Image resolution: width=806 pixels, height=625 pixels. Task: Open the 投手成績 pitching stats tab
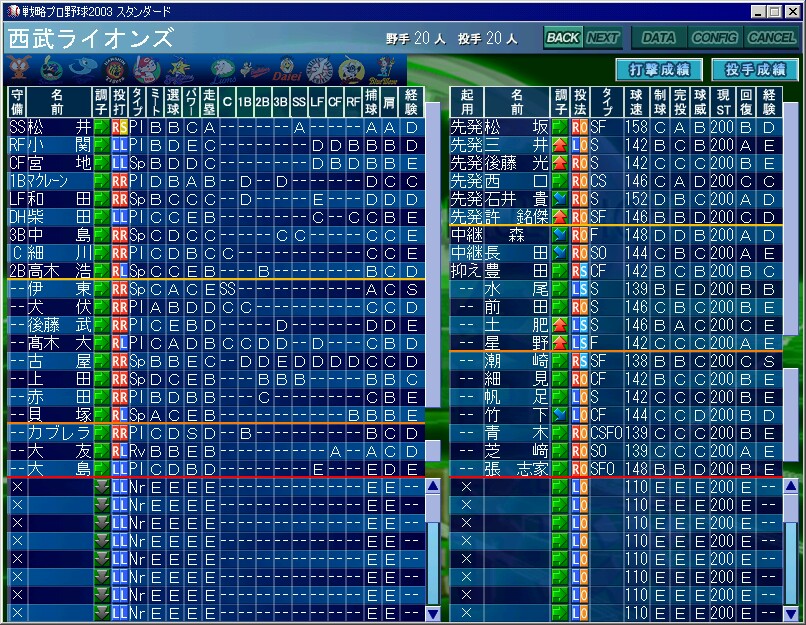coord(753,70)
